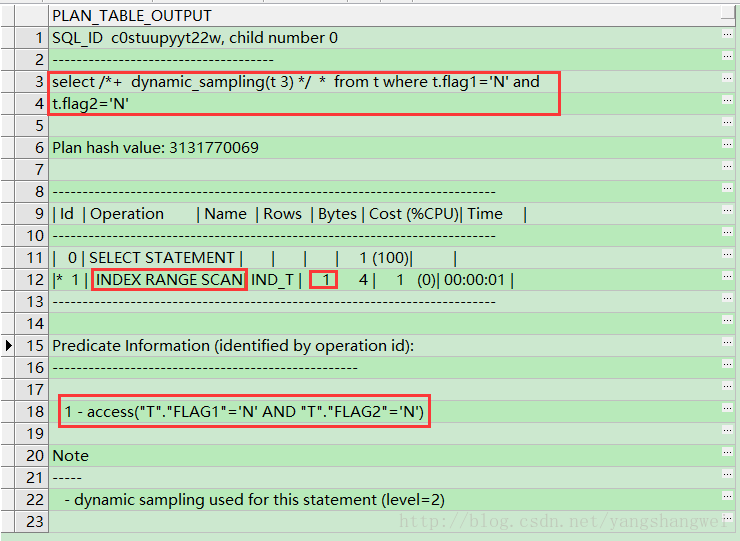Select the access predicate FLAG1 FLAG2 cell

[x=244, y=412]
